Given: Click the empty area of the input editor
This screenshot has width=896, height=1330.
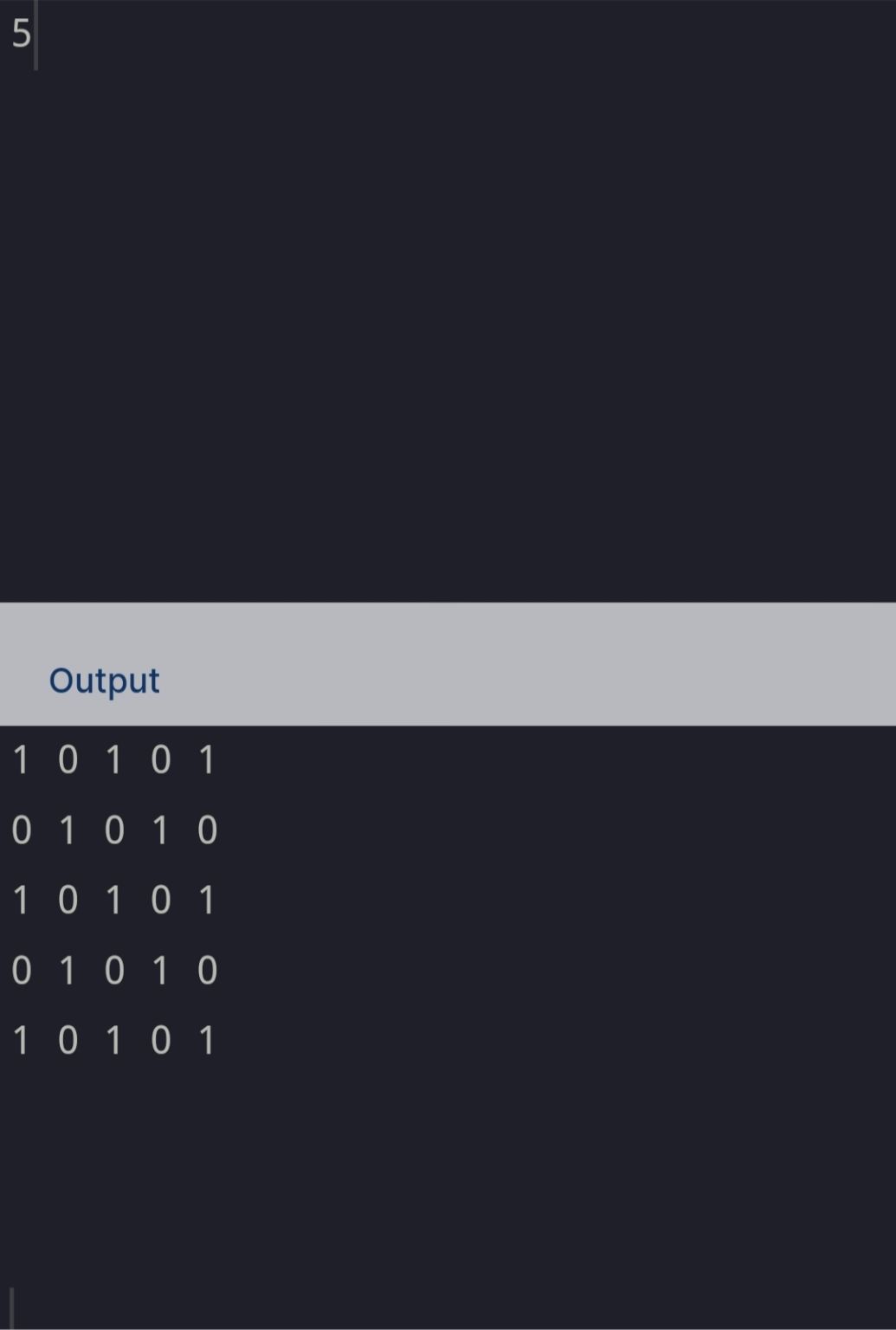Looking at the screenshot, I should [448, 329].
